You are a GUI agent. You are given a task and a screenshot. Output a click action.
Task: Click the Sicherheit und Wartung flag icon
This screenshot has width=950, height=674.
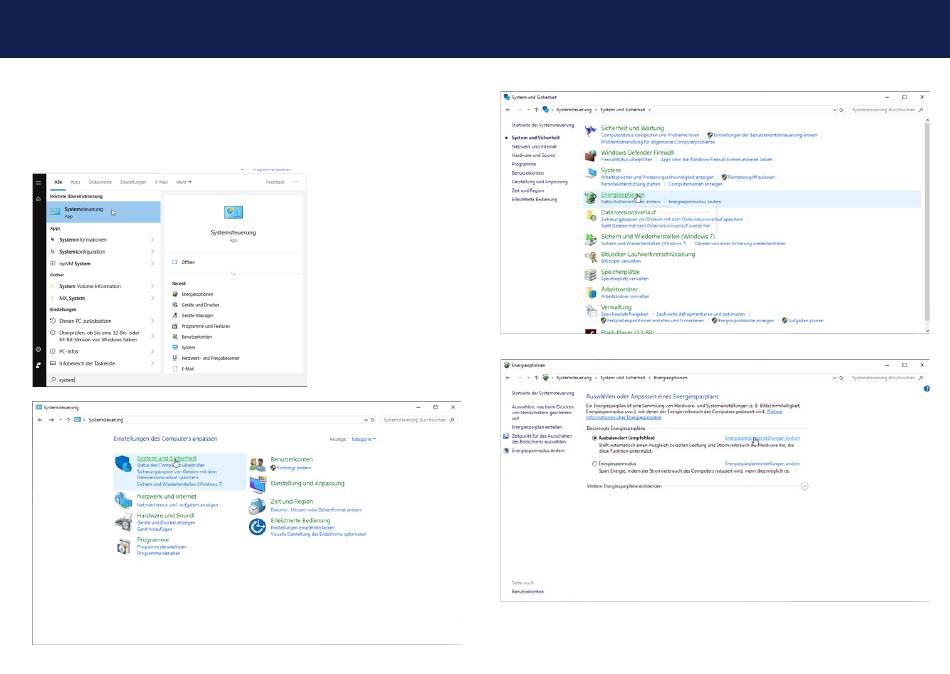point(590,131)
